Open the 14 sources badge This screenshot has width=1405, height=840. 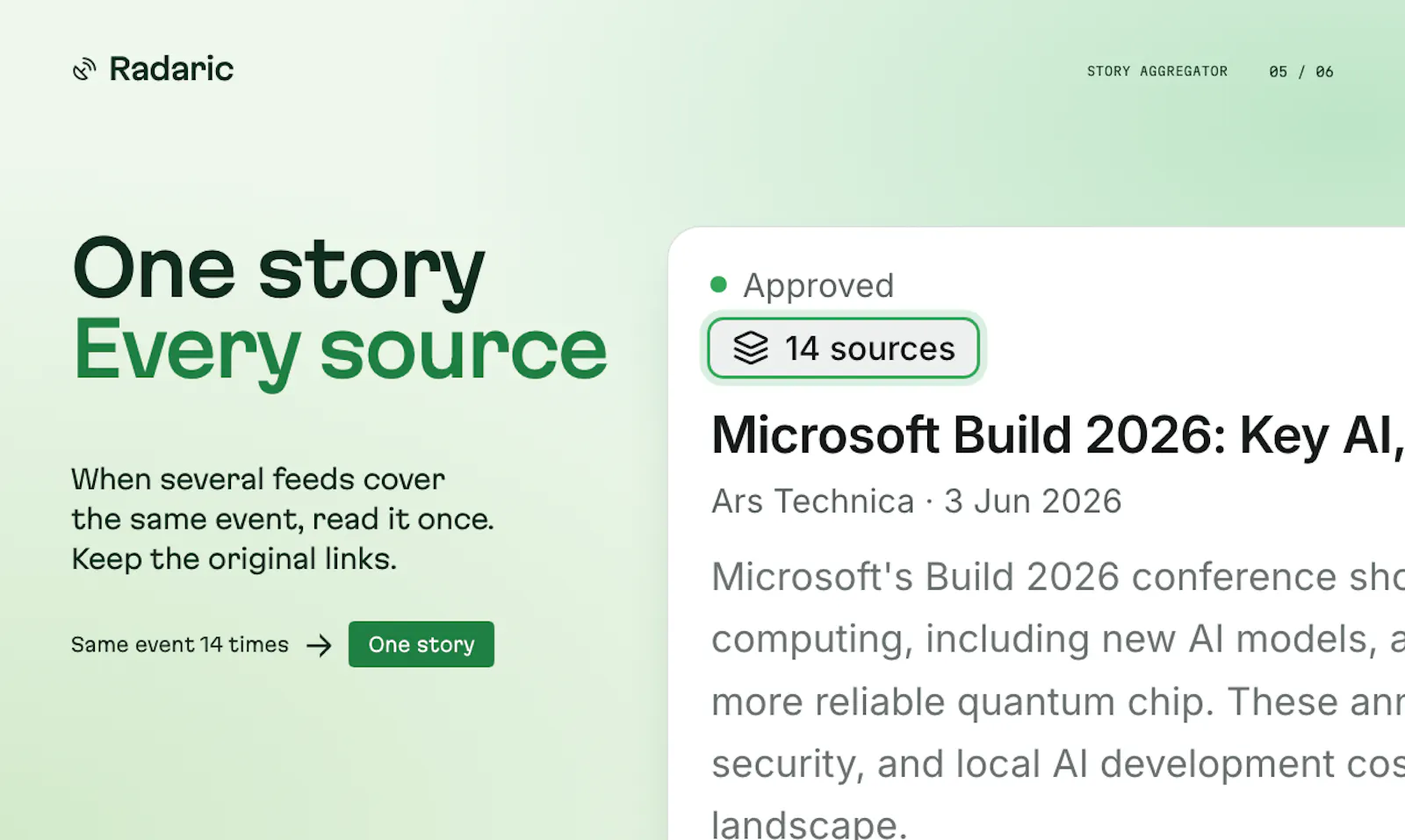(x=843, y=348)
